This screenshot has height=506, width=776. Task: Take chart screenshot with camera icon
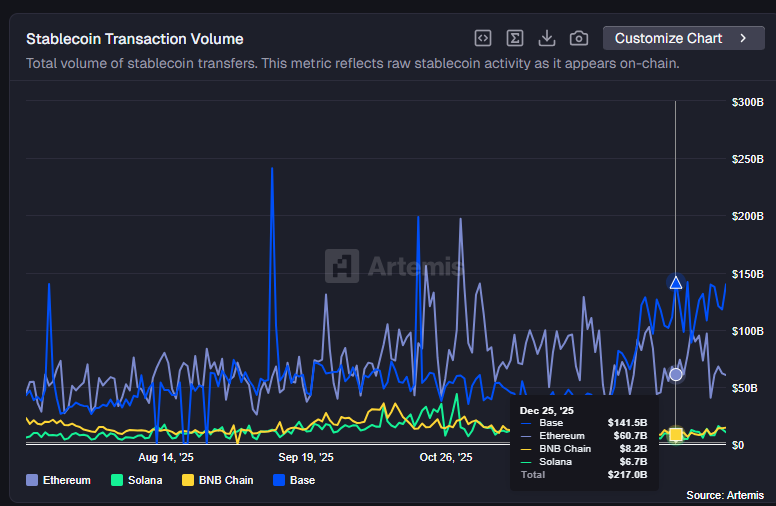tap(579, 38)
